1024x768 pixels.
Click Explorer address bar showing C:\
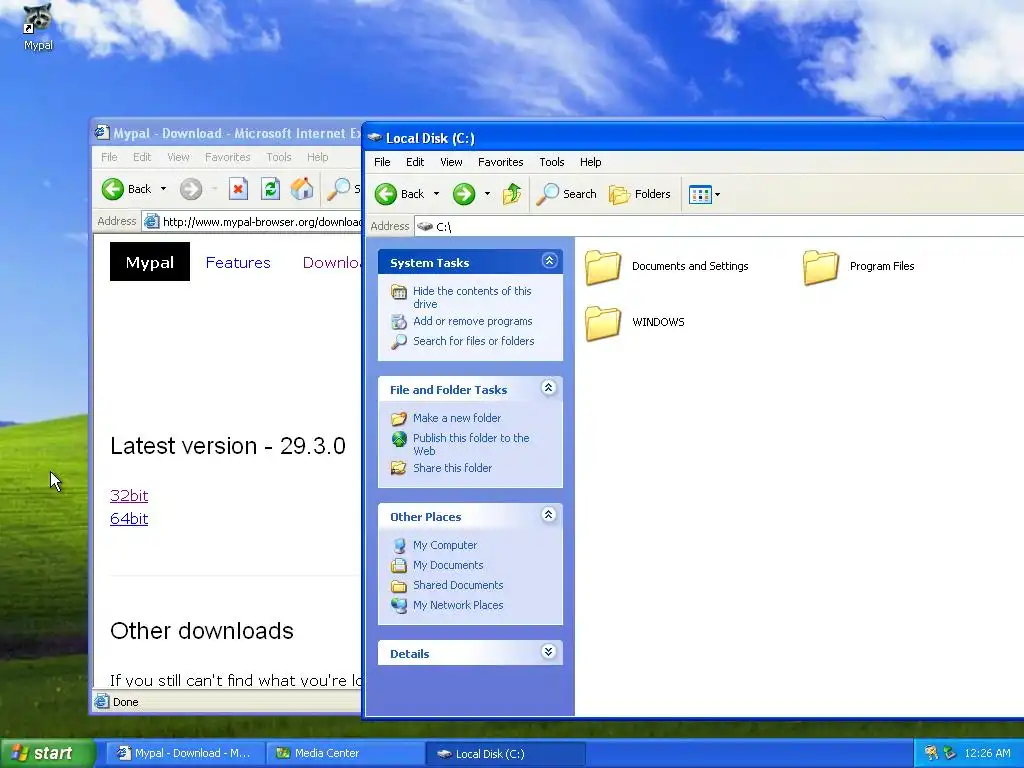718,227
